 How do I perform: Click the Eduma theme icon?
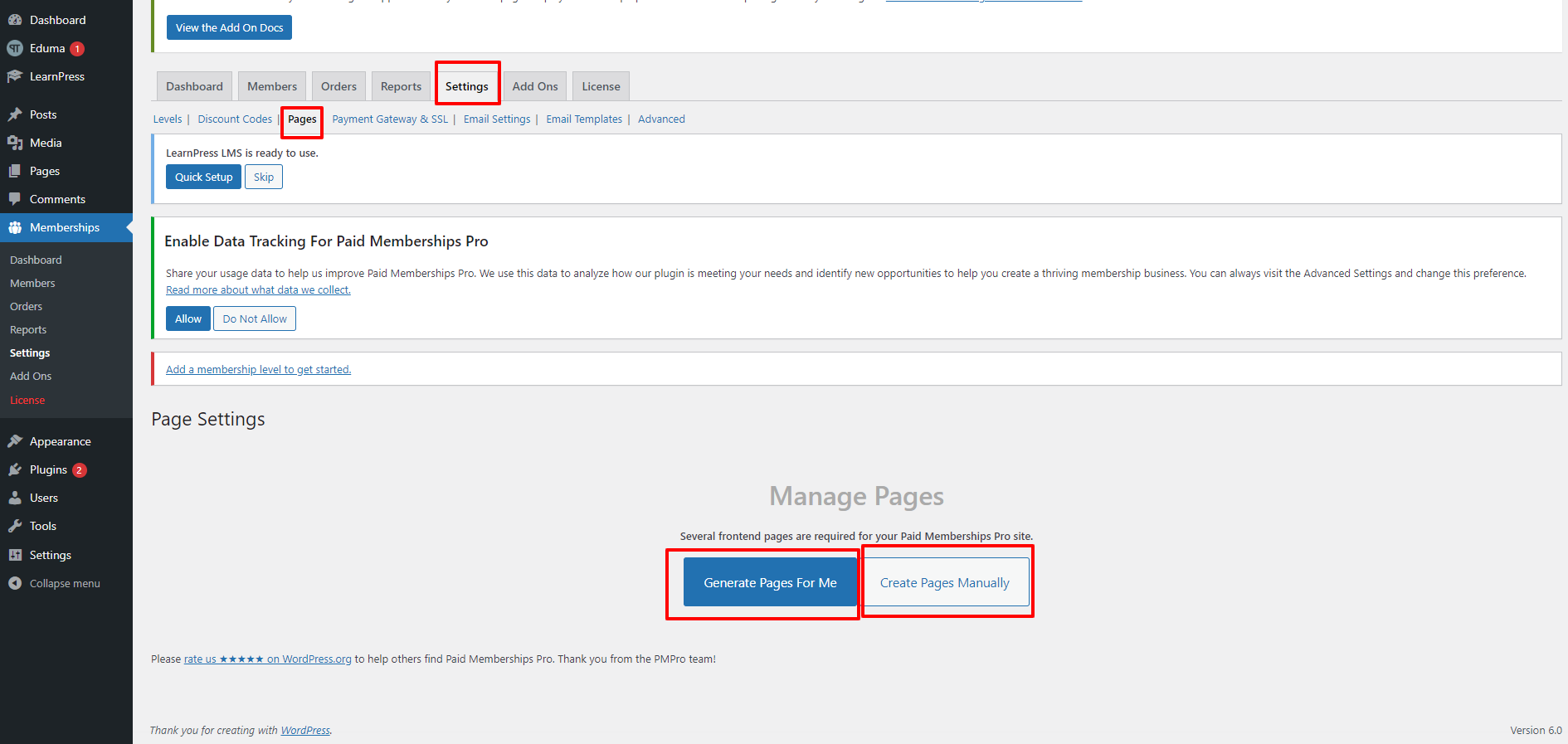click(15, 48)
